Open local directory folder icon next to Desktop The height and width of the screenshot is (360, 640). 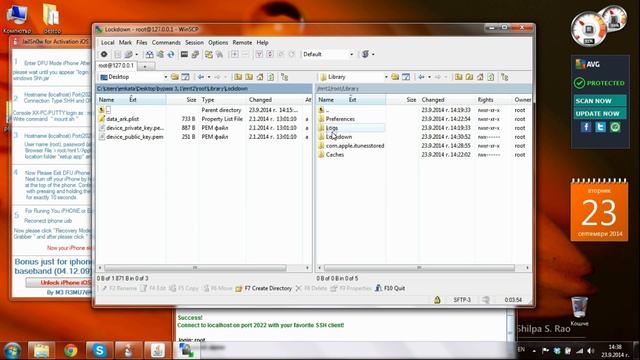coord(175,77)
